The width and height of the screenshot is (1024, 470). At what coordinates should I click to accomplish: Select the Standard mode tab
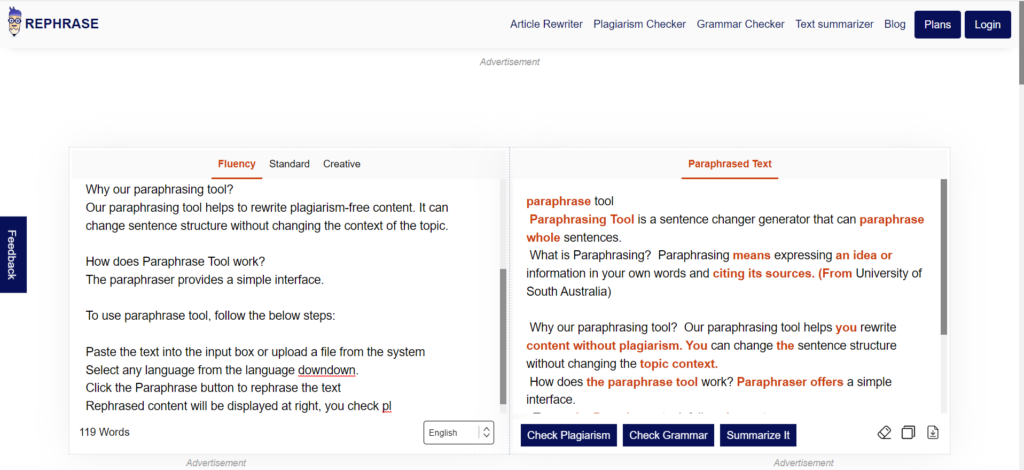point(289,164)
